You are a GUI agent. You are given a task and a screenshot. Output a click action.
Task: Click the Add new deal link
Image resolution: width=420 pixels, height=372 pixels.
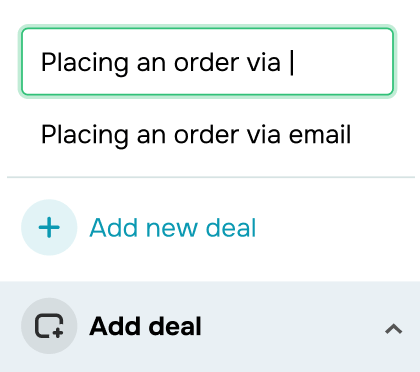coord(173,228)
